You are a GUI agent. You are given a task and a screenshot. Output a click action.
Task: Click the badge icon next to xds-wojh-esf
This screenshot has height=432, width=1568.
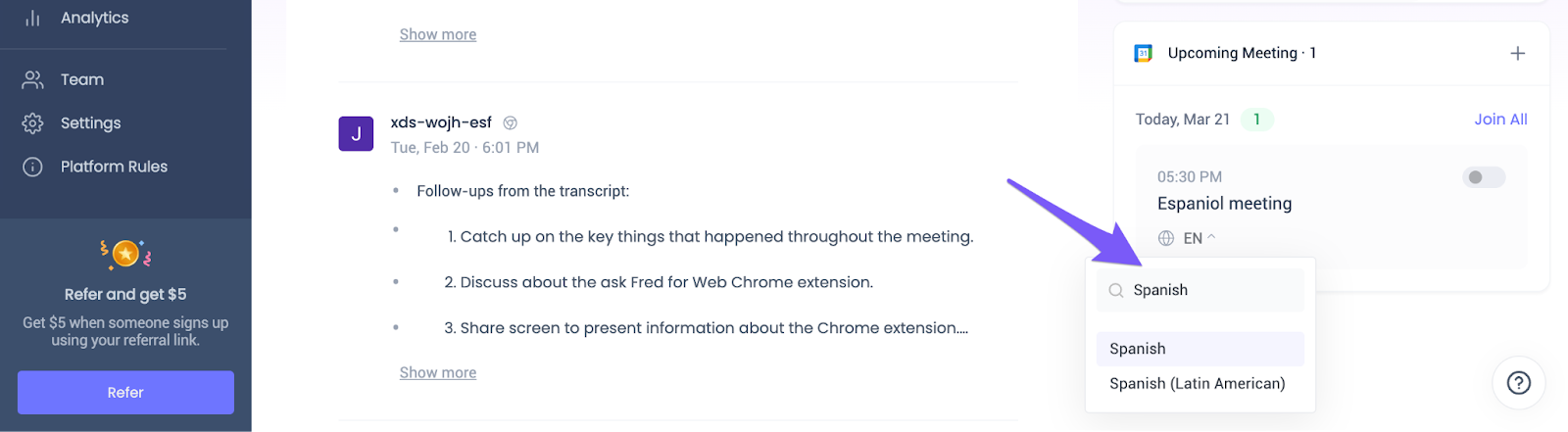[510, 123]
